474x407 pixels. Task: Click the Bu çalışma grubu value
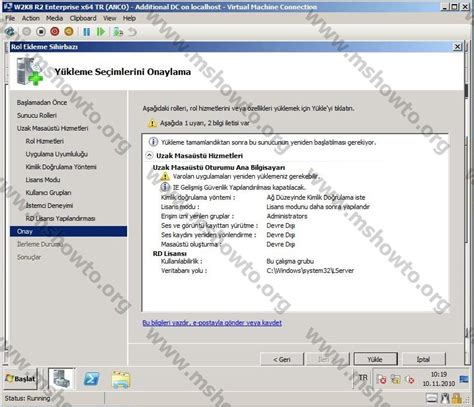(290, 261)
